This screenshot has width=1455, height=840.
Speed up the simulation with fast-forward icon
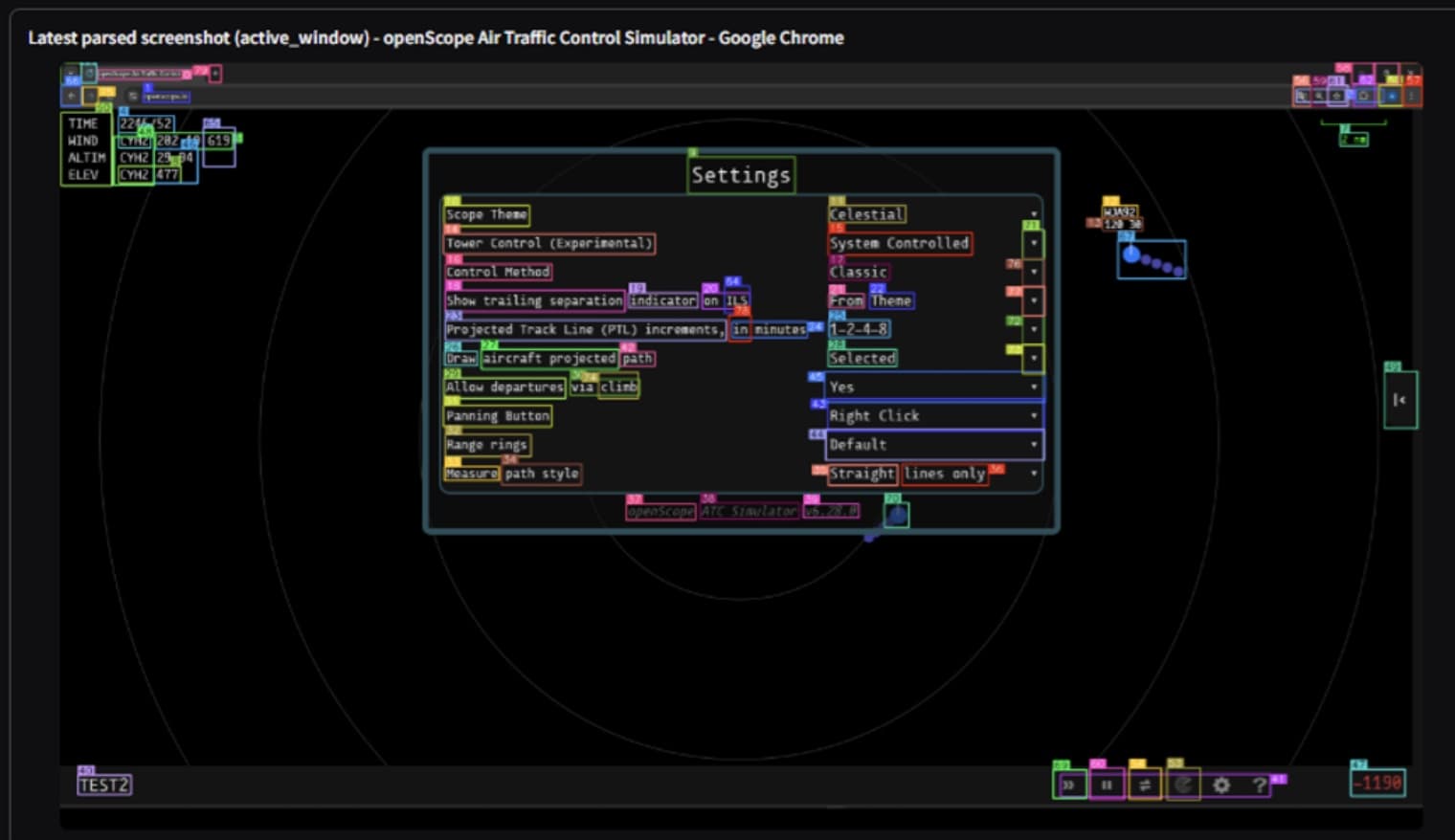point(1069,785)
